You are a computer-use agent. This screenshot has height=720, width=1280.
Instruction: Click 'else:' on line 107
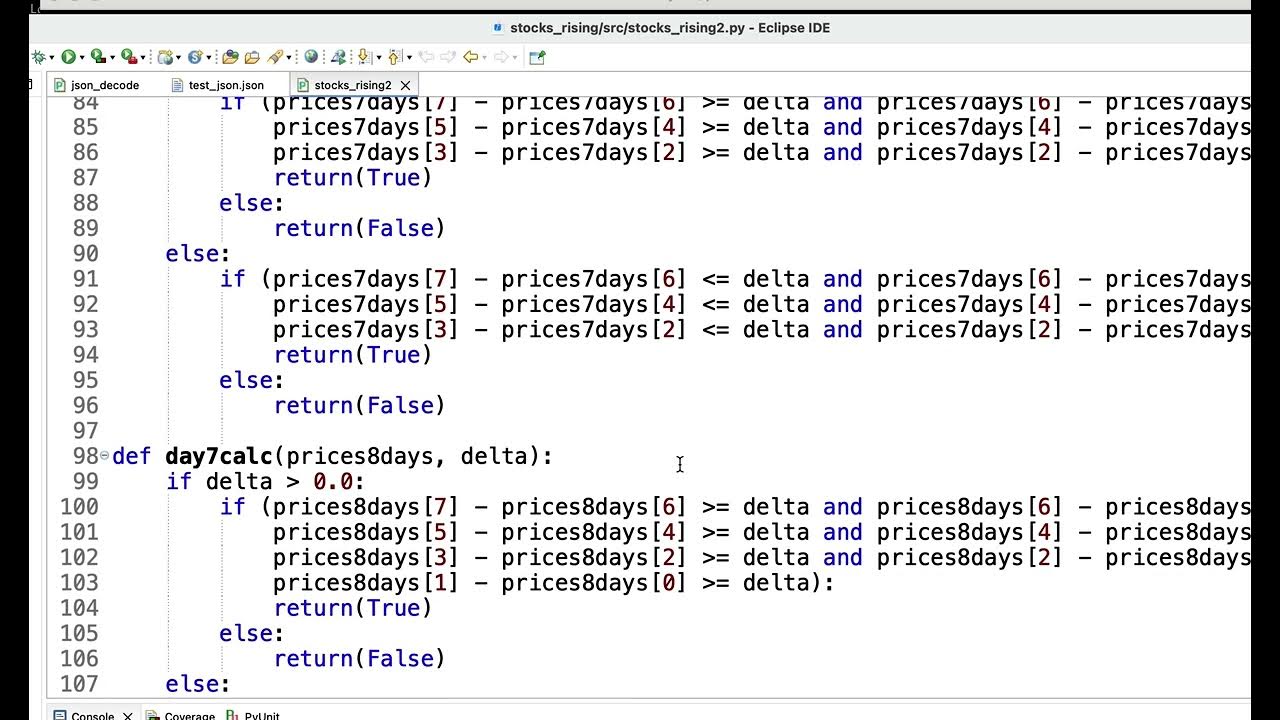point(198,684)
